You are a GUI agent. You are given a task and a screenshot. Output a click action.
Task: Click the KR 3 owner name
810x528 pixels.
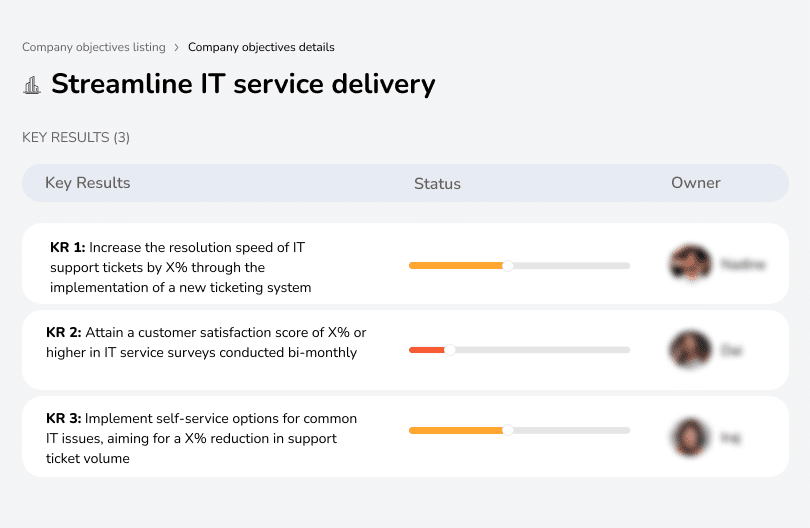point(730,438)
